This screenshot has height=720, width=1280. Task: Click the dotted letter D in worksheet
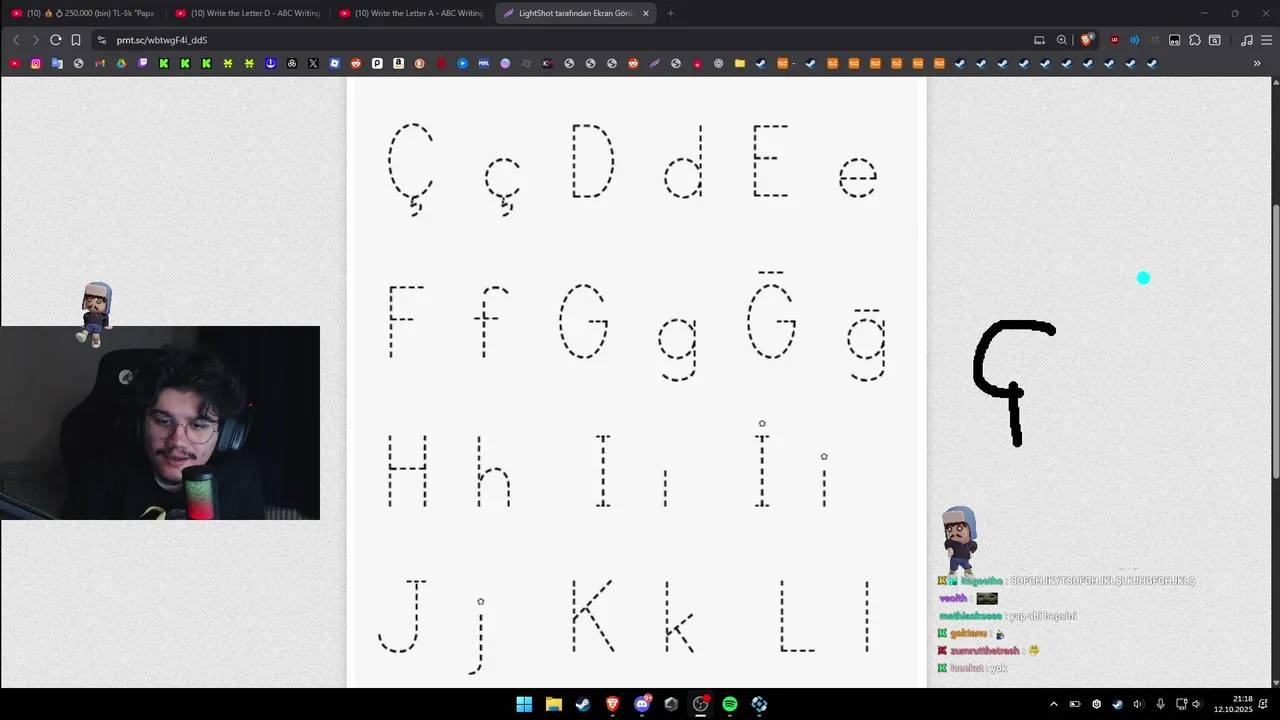(x=592, y=161)
